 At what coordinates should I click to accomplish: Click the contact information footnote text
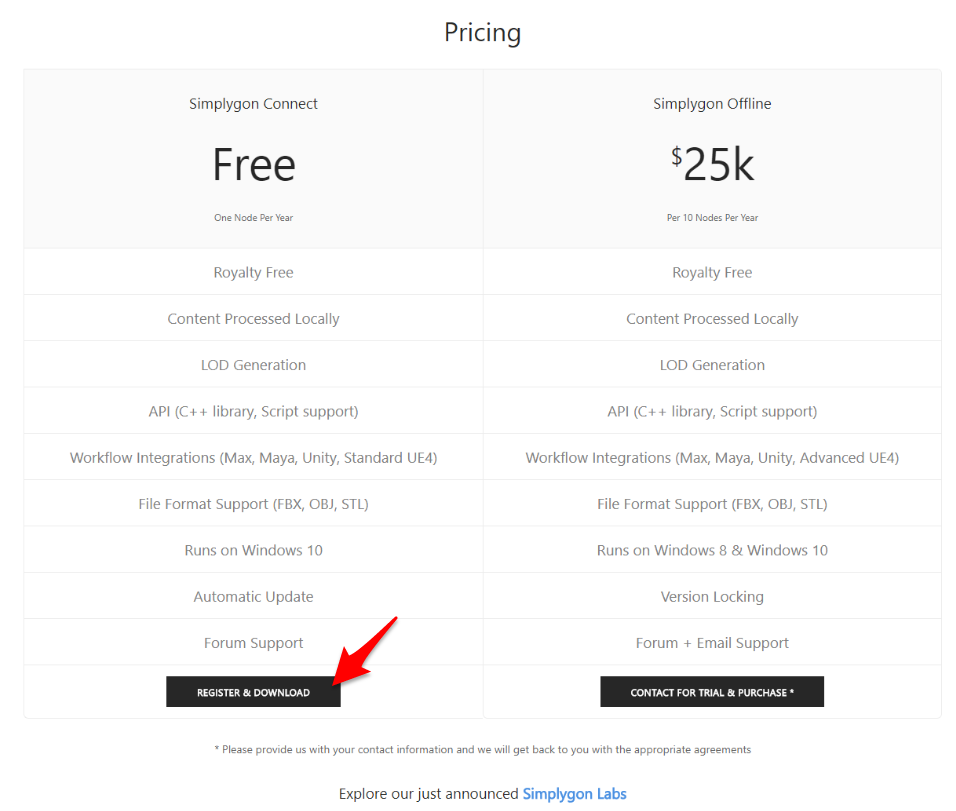[482, 749]
